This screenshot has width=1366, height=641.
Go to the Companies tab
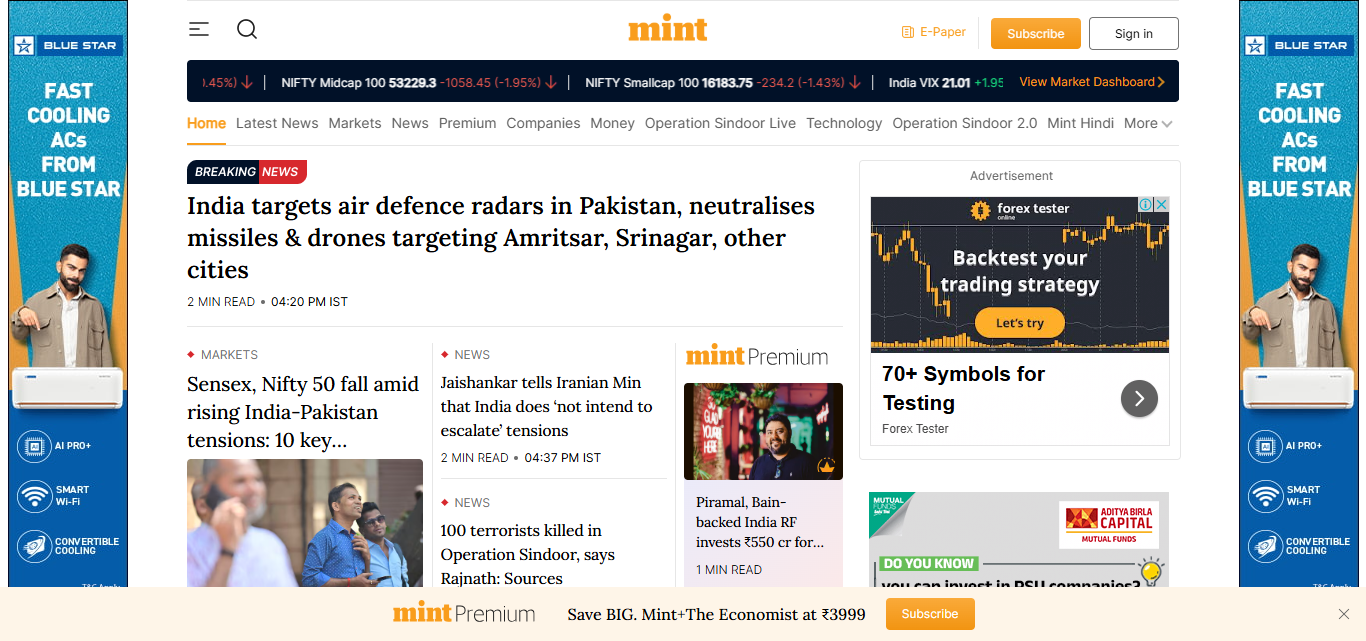[x=543, y=123]
